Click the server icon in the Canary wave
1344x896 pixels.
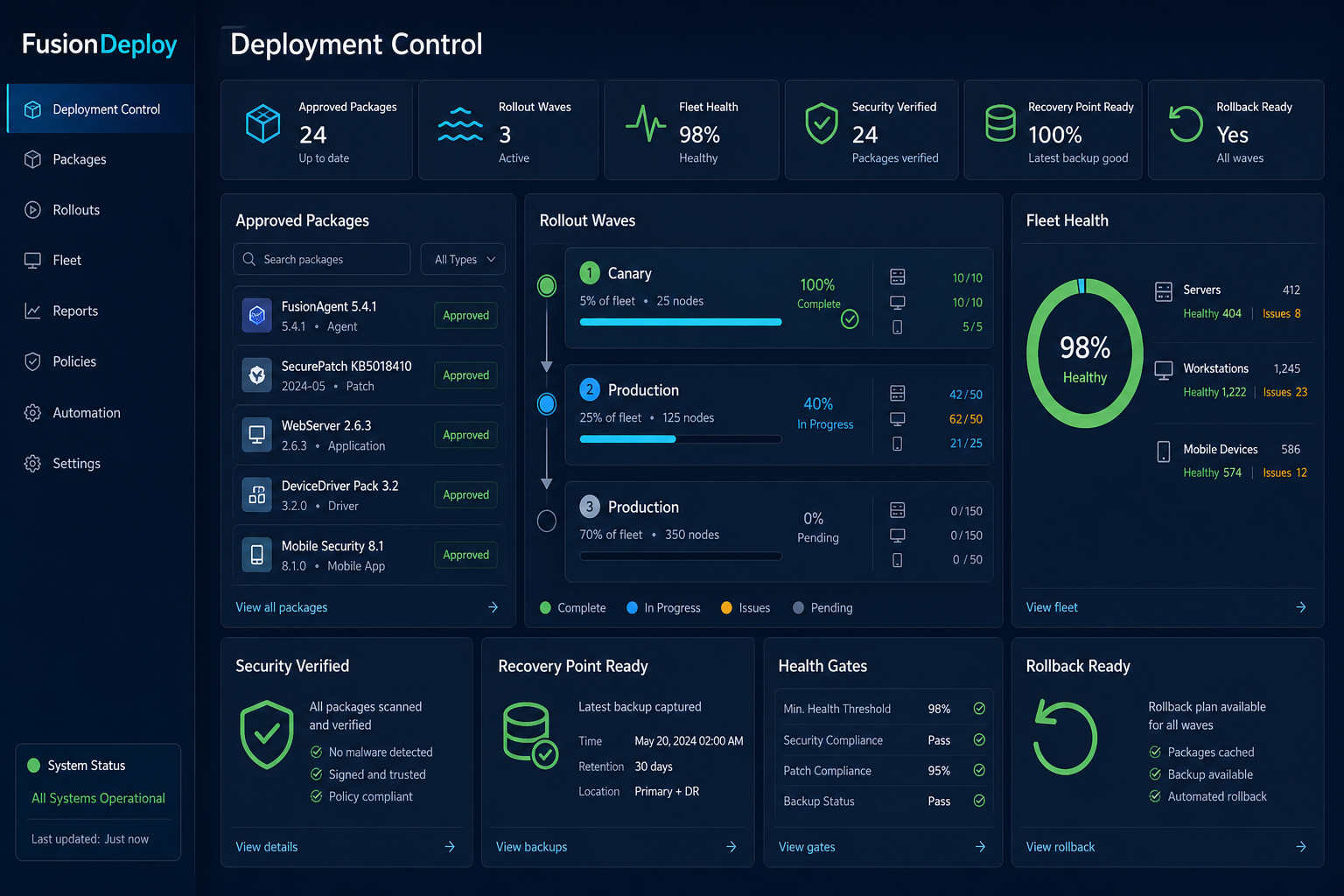point(898,276)
